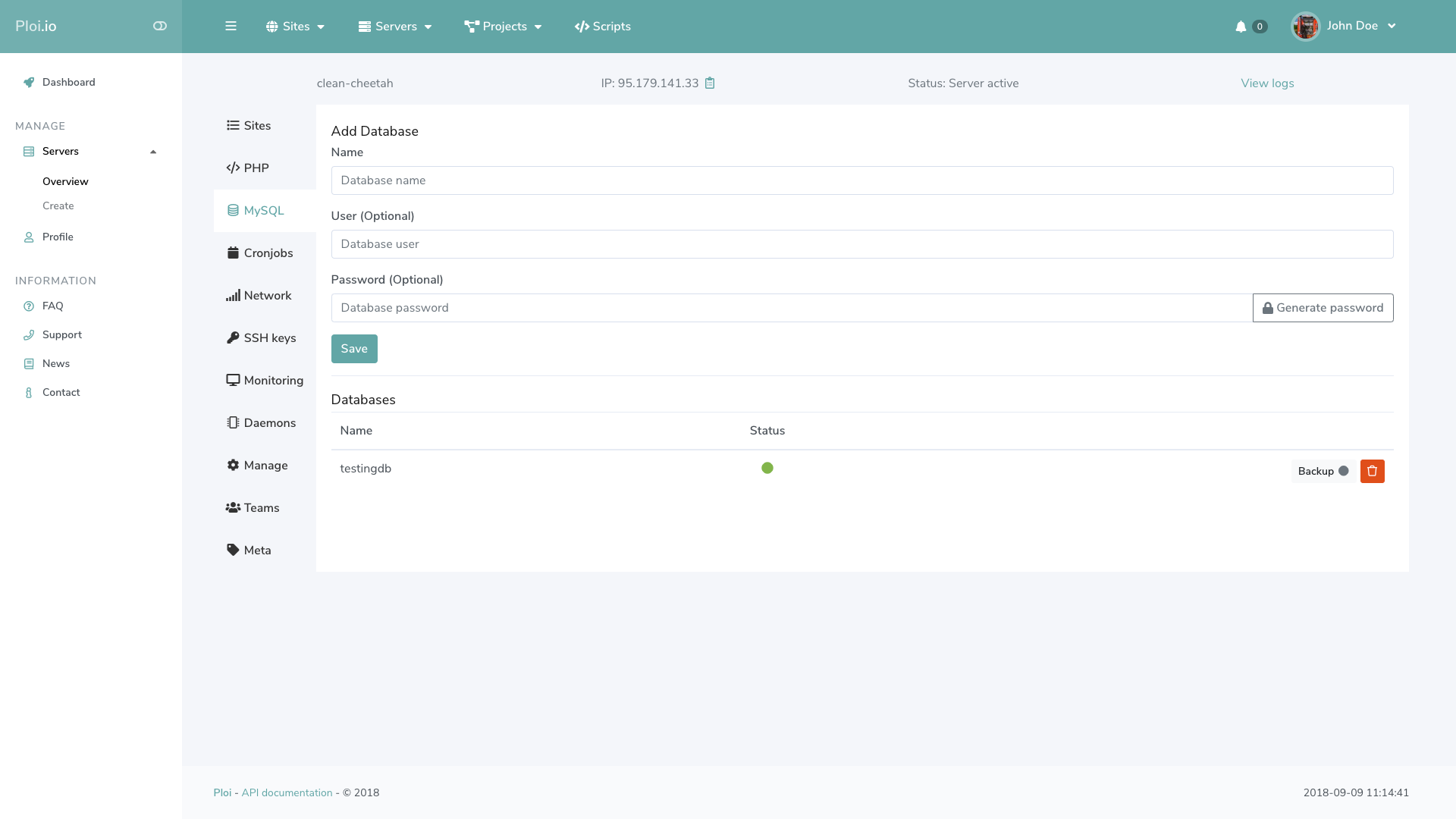Switch to the Teams tab
Viewport: 1456px width, 819px height.
265,508
